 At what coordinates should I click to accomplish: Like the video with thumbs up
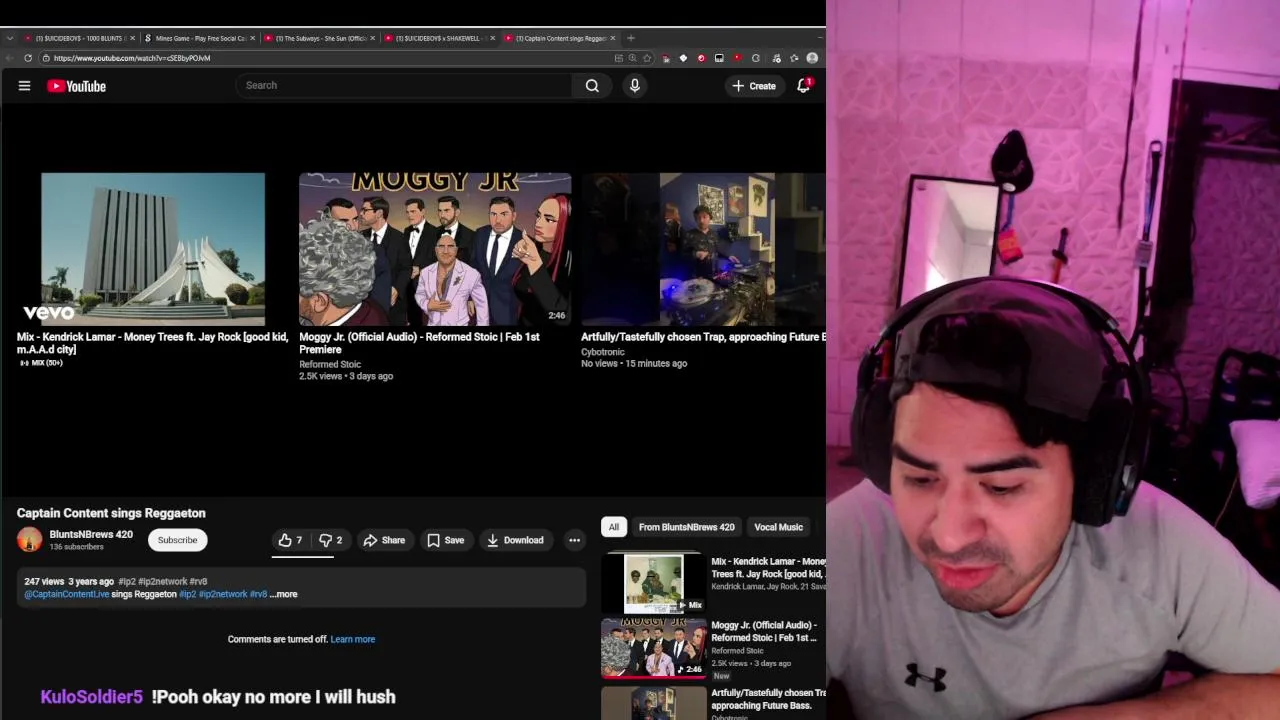[290, 540]
